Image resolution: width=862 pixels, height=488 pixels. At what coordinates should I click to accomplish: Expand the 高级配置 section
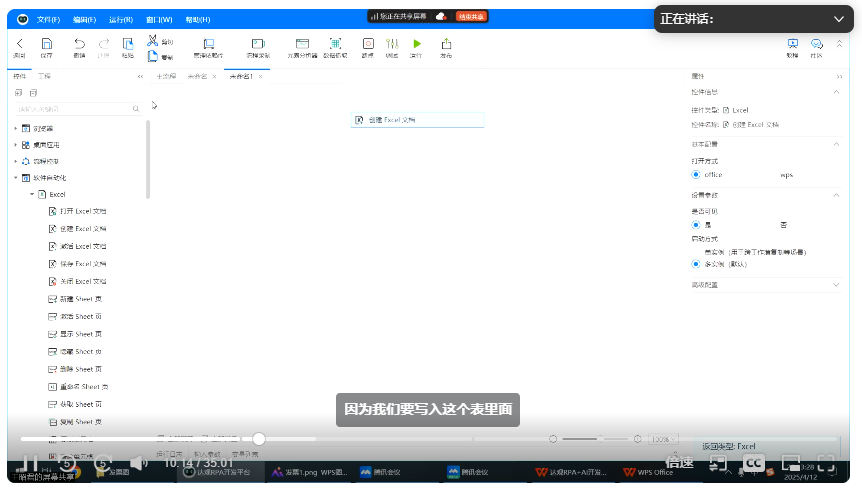point(837,285)
